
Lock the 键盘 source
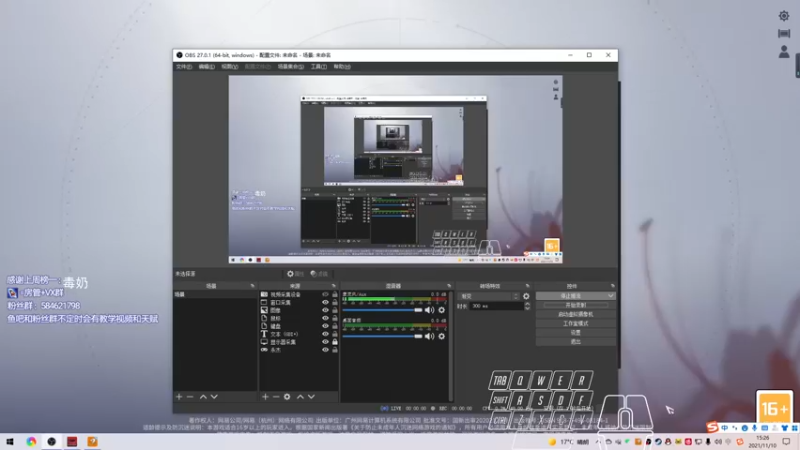335,326
